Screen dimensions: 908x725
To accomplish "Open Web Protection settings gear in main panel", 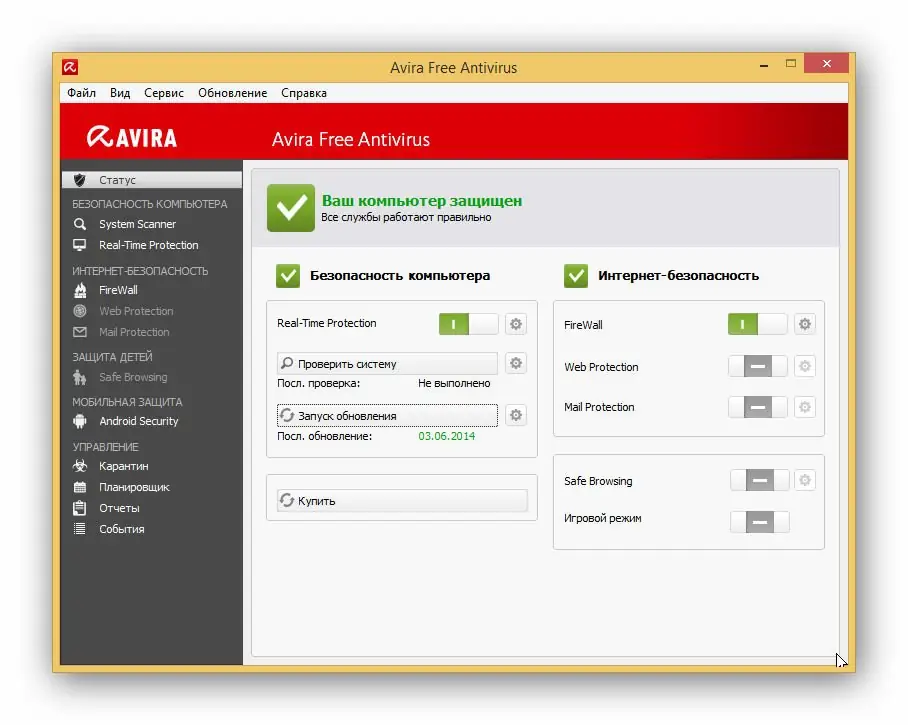I will pos(805,366).
